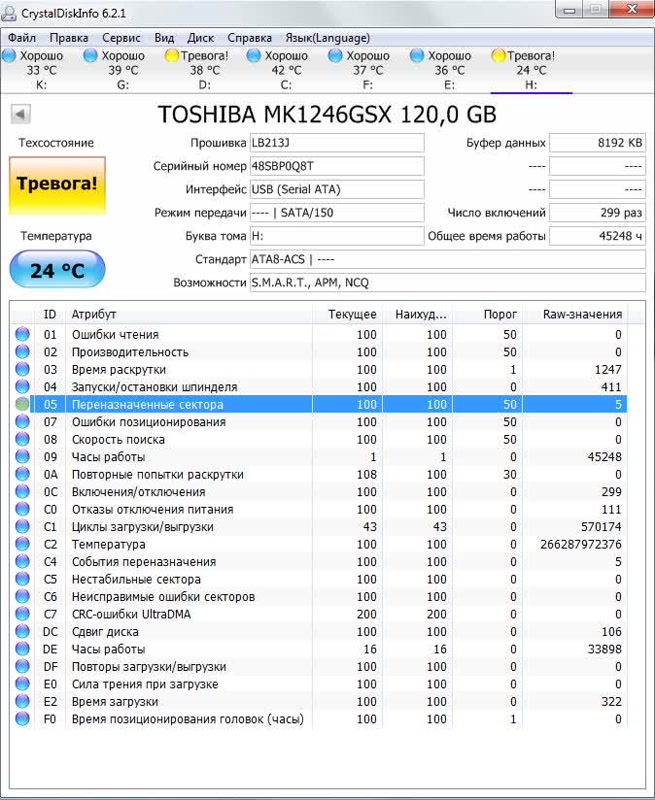Click status icon for F0 Время позиционирования головок
This screenshot has width=655, height=800.
(22, 718)
